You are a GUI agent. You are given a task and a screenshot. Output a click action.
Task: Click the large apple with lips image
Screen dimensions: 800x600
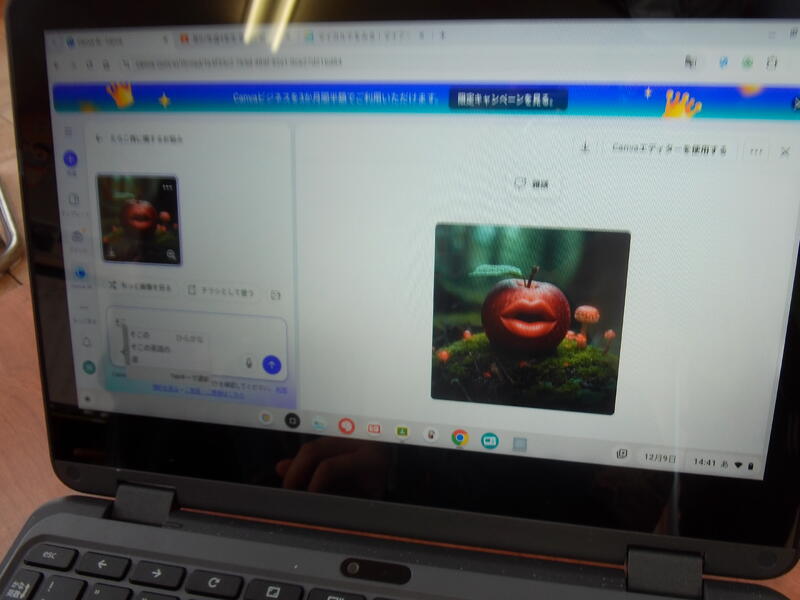coord(529,316)
